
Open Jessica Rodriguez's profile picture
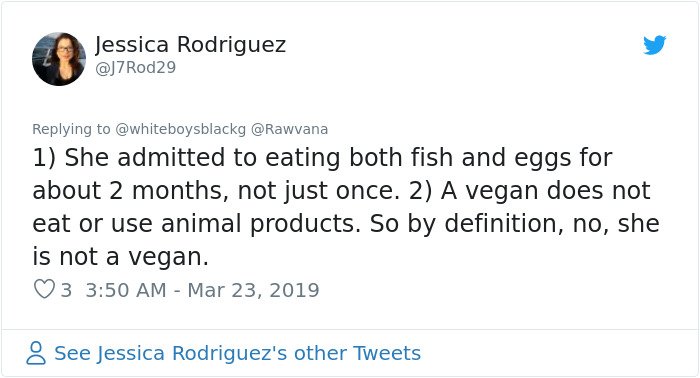click(x=59, y=59)
